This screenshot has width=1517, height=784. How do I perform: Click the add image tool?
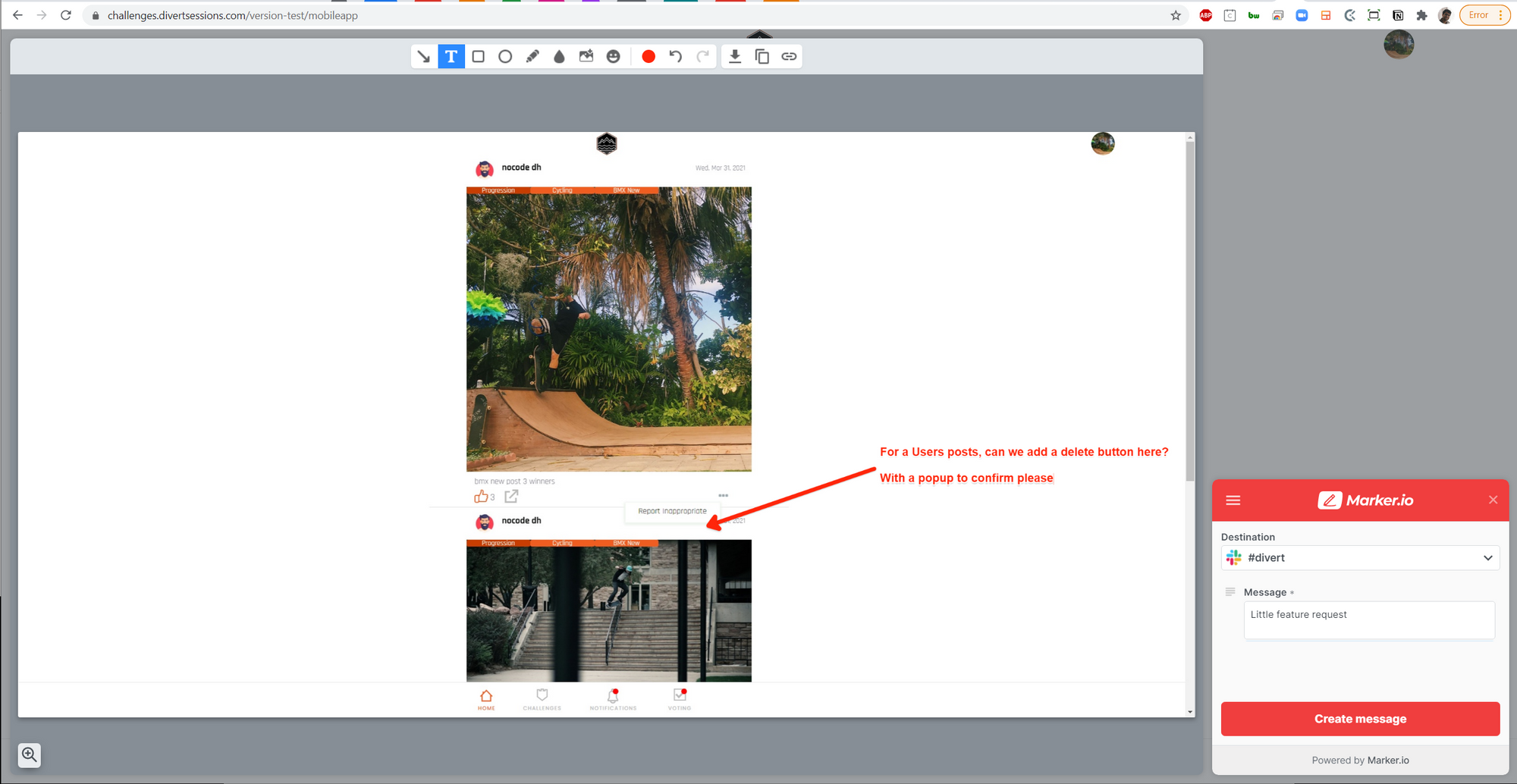[x=586, y=57]
